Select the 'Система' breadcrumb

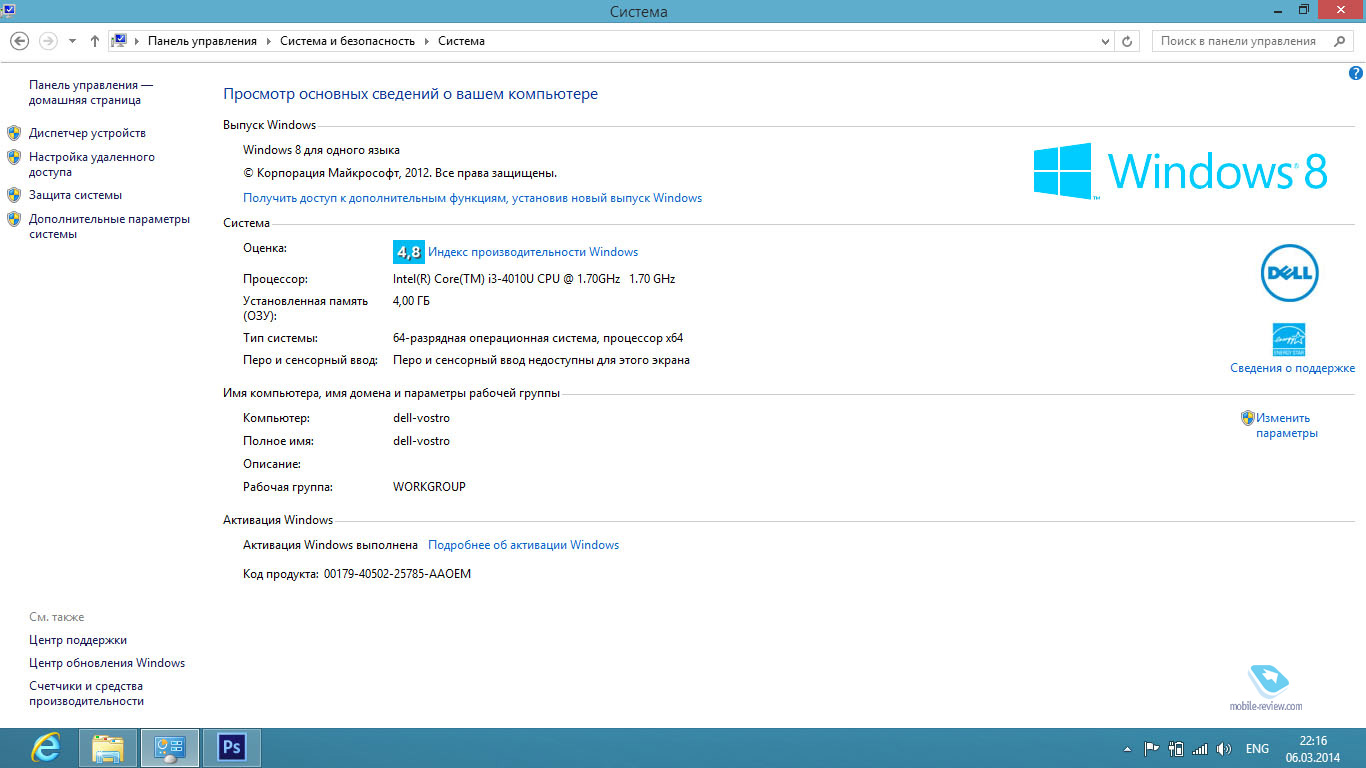461,41
